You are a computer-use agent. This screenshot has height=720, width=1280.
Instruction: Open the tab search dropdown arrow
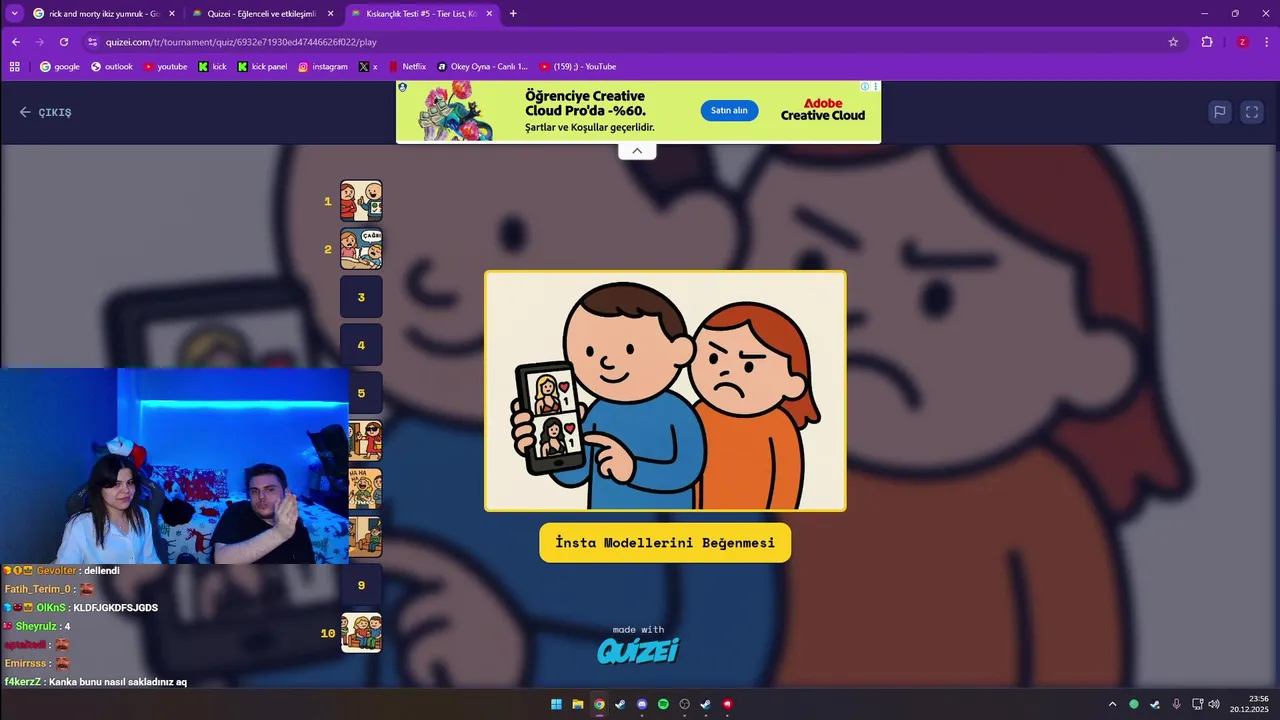[14, 13]
